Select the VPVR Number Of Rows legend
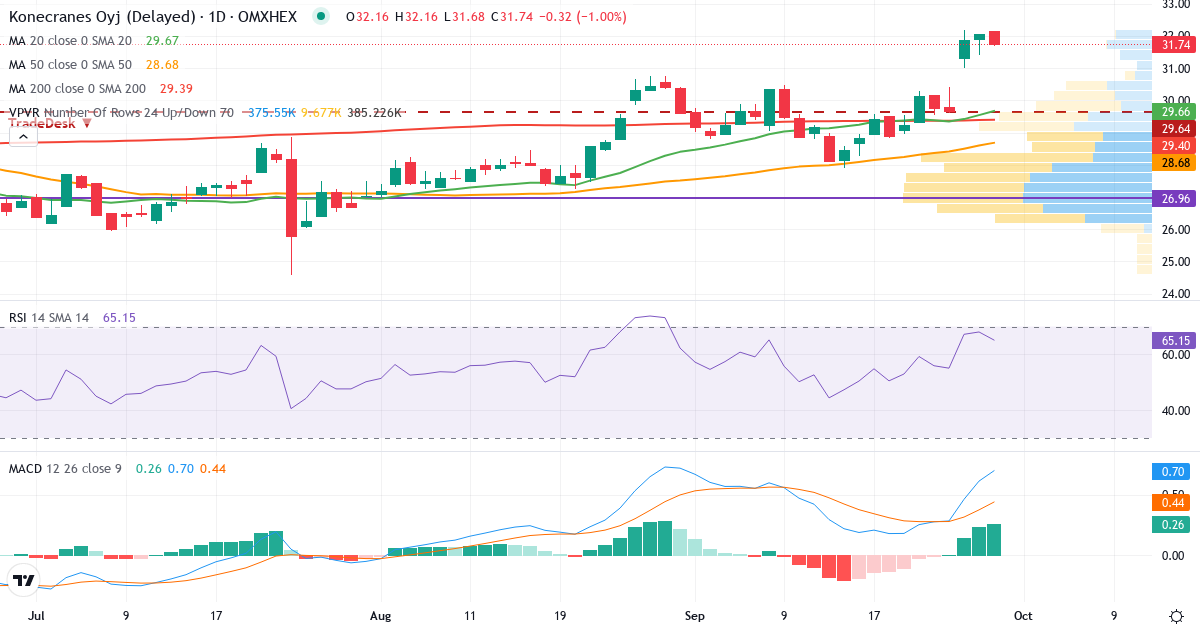 pyautogui.click(x=121, y=113)
